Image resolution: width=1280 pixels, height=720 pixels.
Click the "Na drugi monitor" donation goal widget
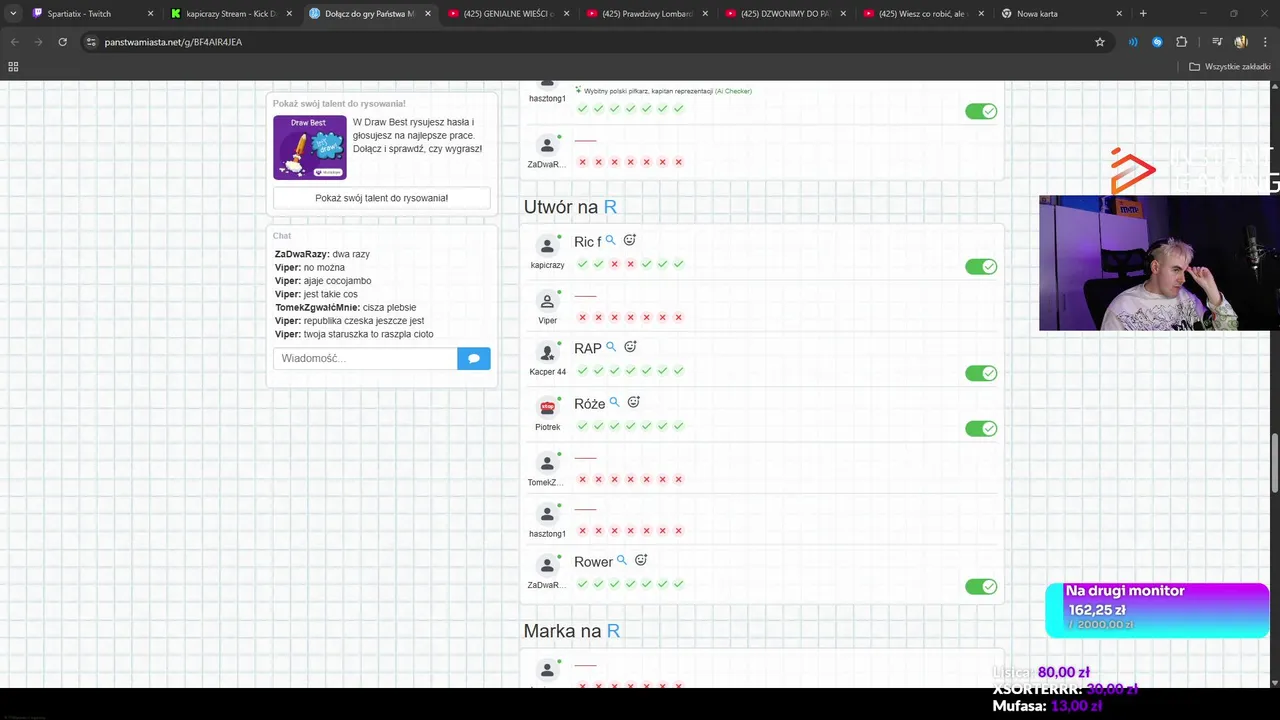(1157, 609)
